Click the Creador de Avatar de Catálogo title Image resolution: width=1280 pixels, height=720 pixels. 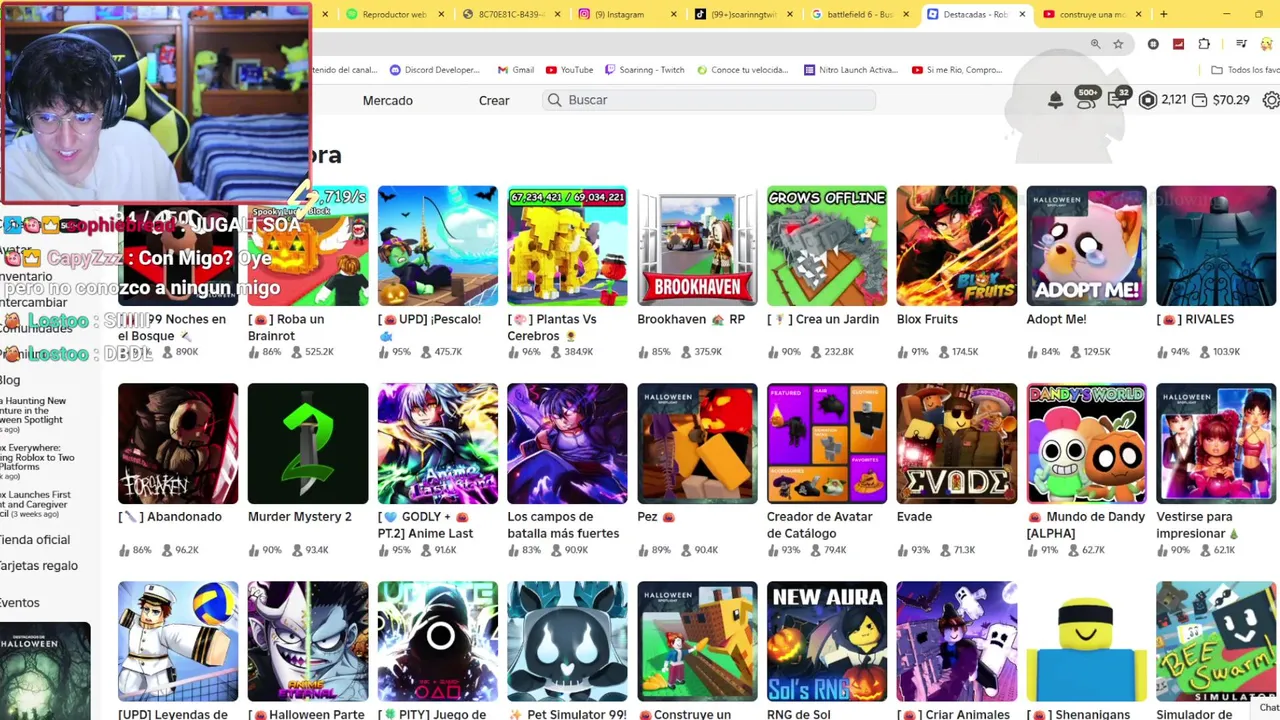click(820, 525)
